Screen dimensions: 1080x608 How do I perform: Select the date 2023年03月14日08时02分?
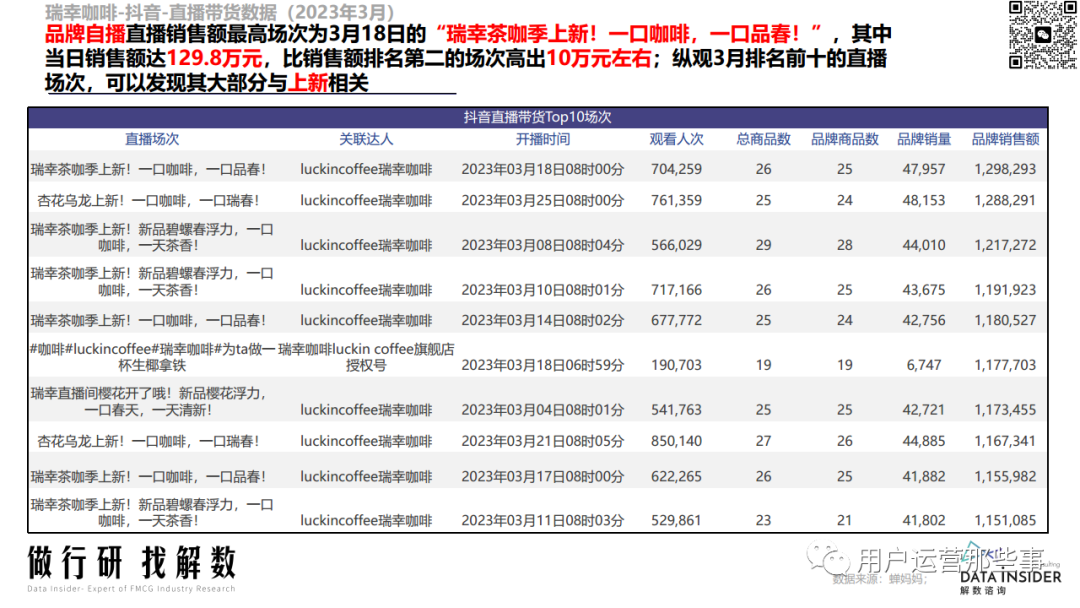pos(543,320)
